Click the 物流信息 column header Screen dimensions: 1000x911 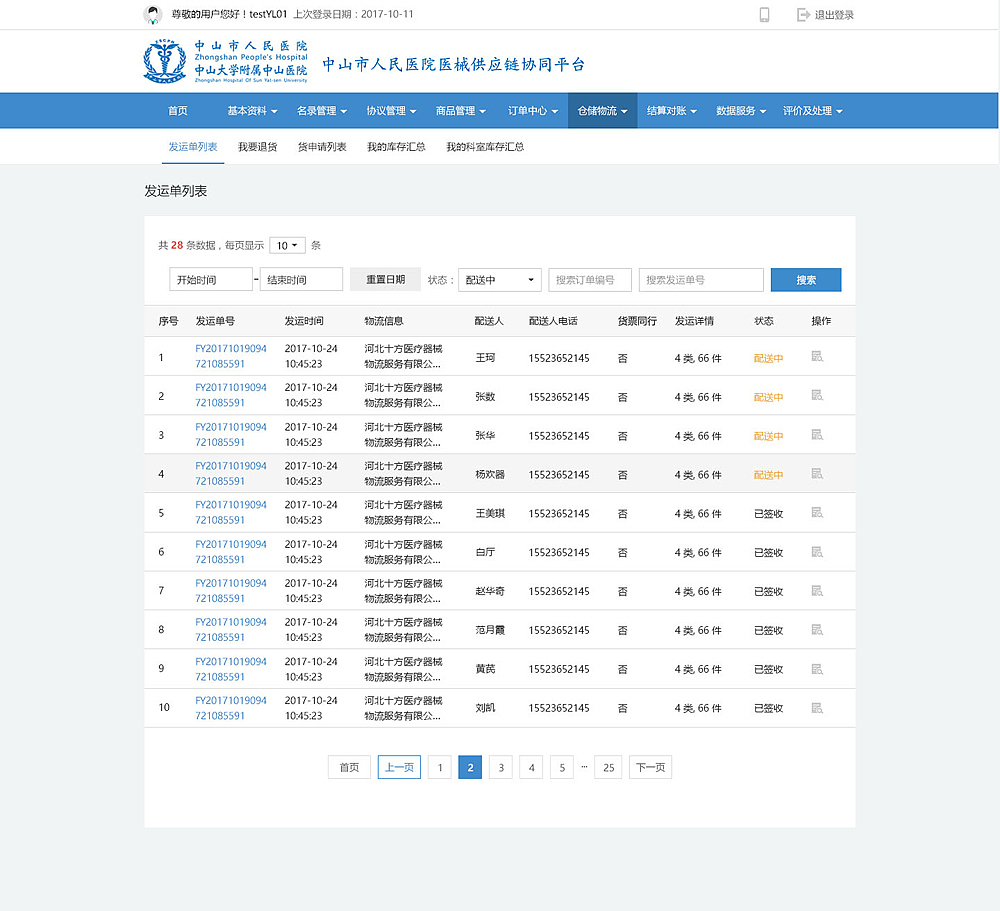[x=384, y=321]
